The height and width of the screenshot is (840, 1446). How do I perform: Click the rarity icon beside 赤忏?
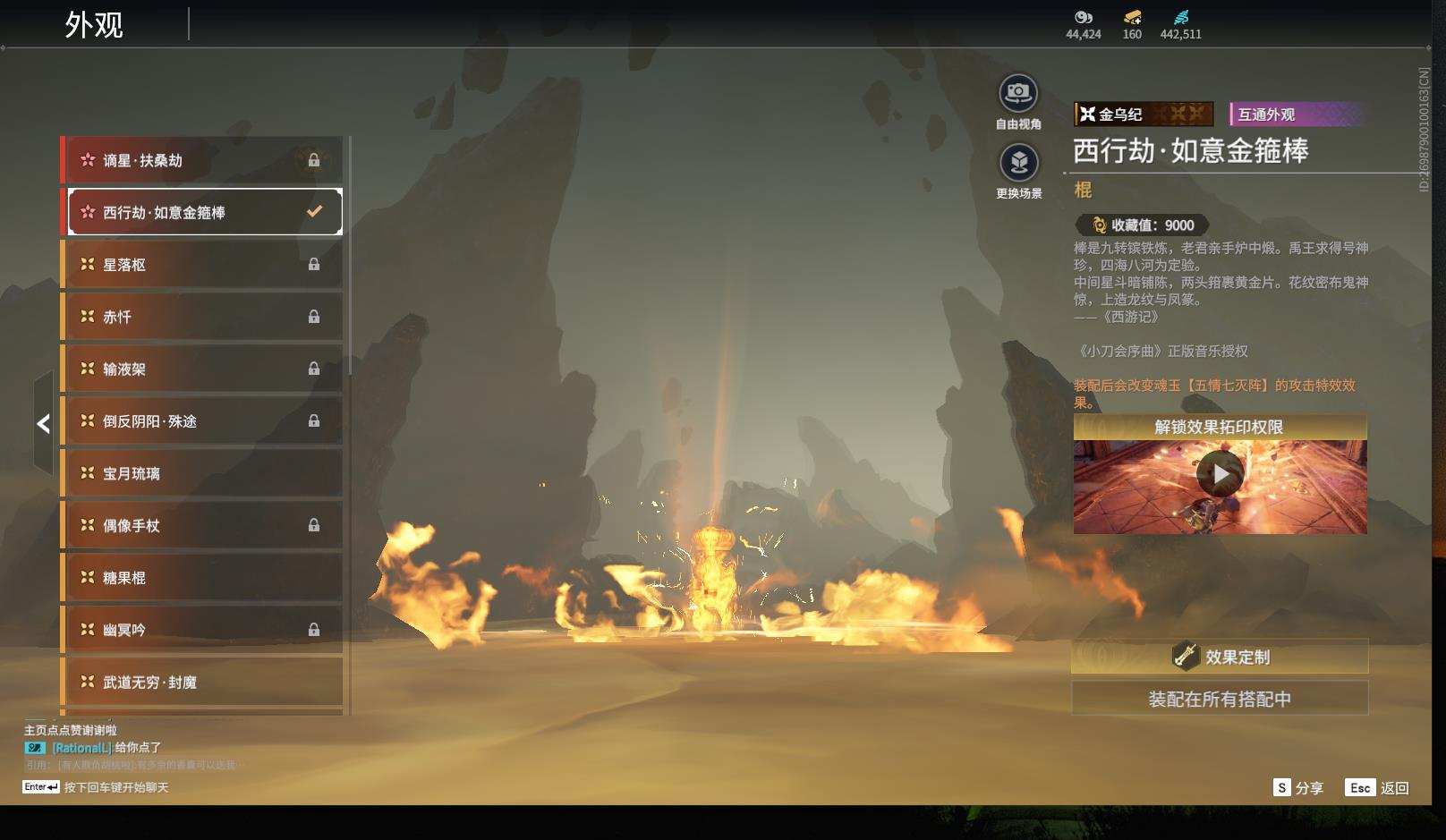point(88,317)
